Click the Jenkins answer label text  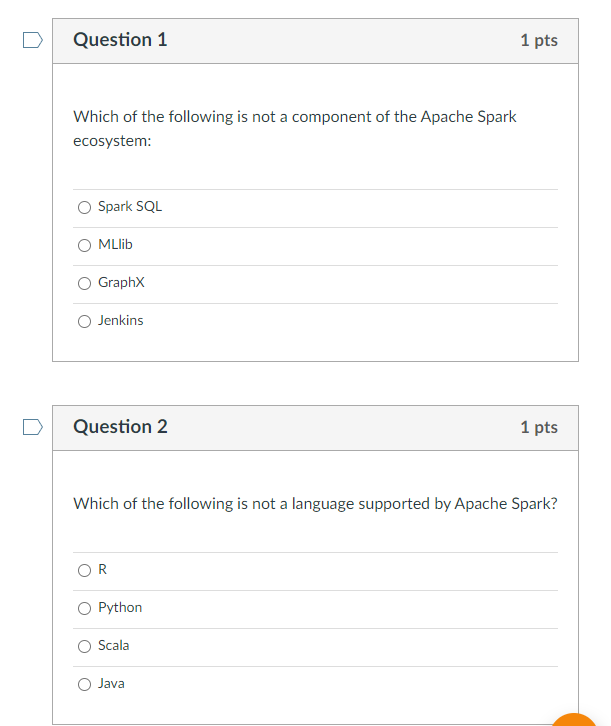[120, 320]
